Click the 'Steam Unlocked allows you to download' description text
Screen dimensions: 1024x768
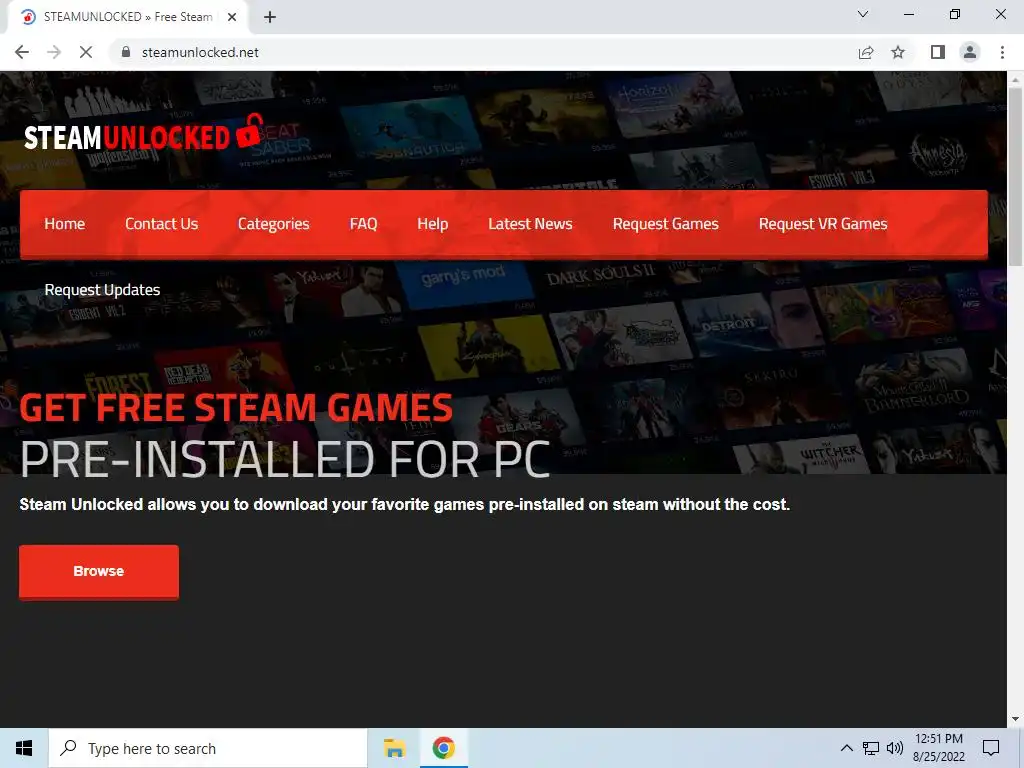[405, 505]
